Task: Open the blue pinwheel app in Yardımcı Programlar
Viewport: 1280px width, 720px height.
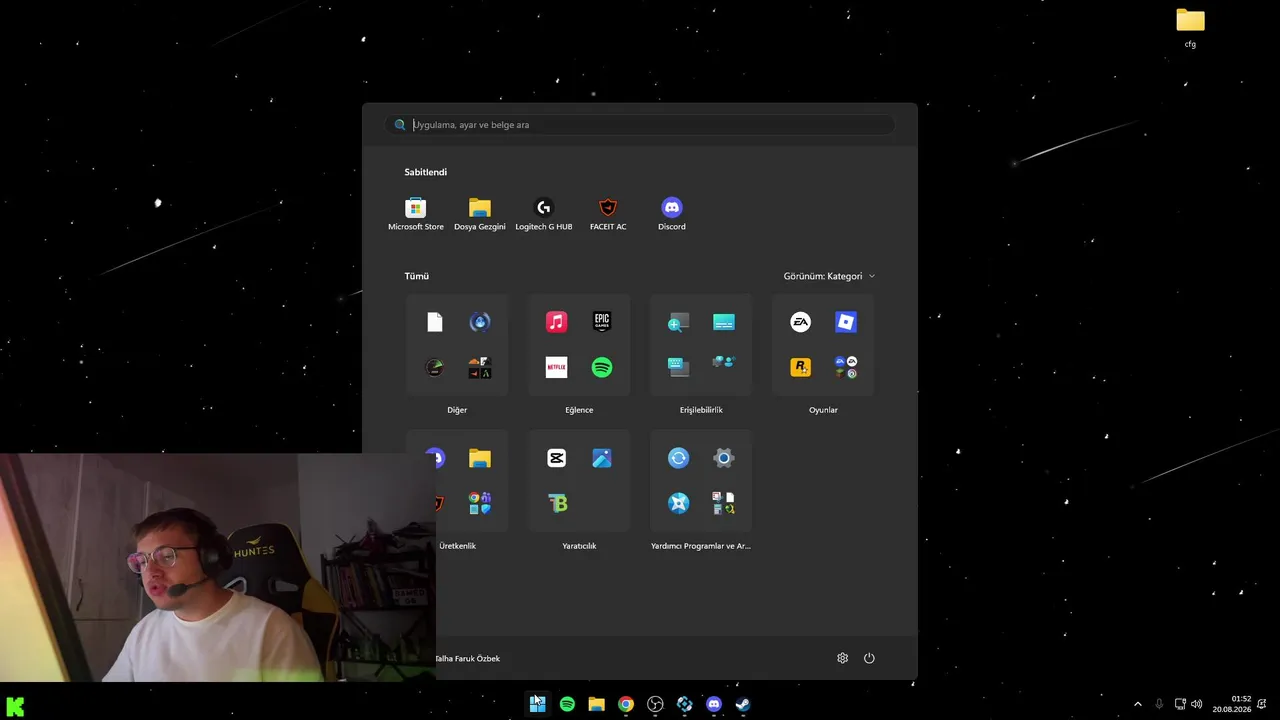Action: point(679,504)
